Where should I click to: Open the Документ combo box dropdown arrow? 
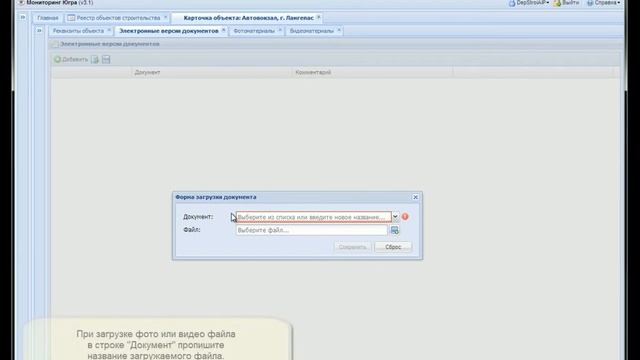click(395, 217)
